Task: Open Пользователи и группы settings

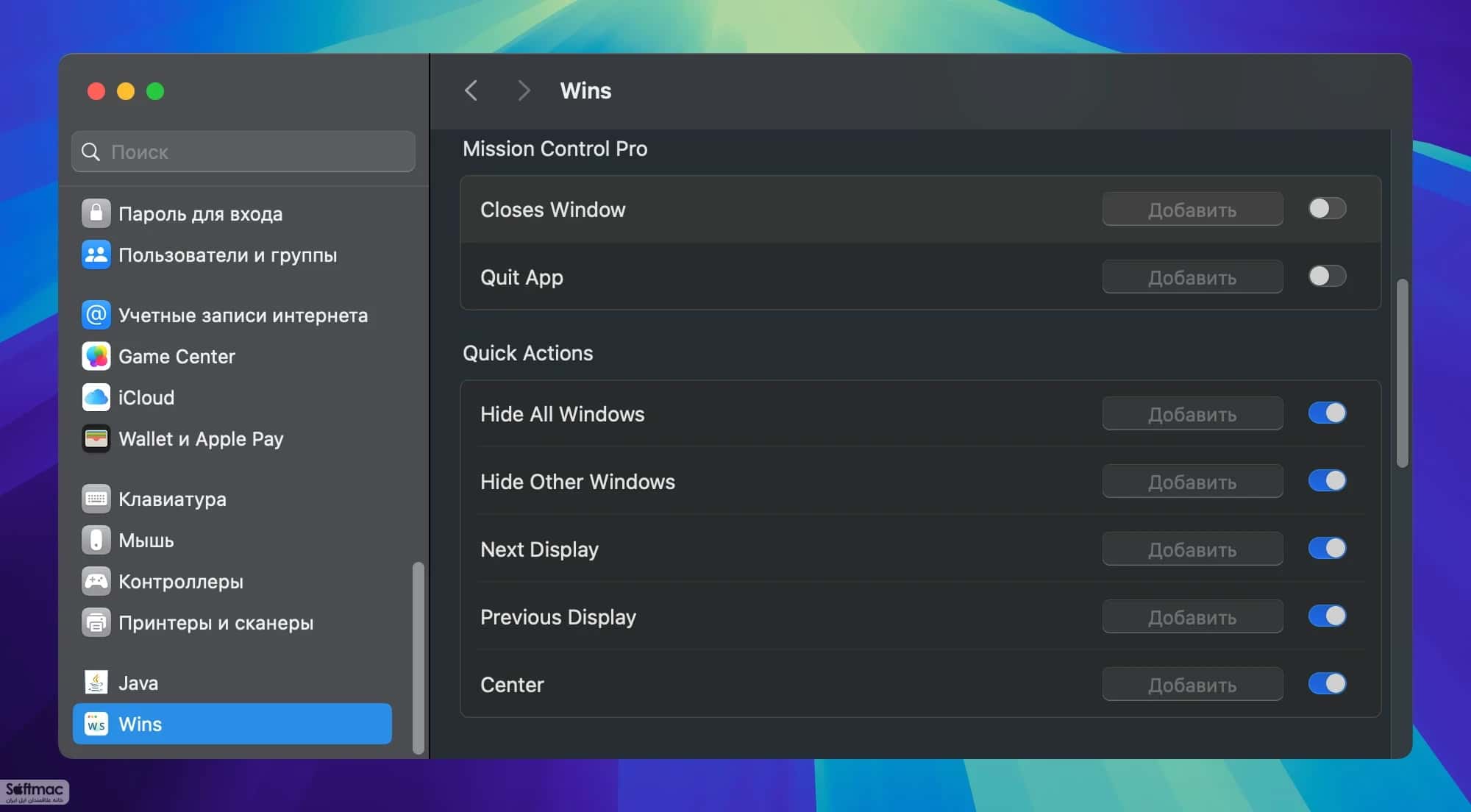Action: click(232, 254)
